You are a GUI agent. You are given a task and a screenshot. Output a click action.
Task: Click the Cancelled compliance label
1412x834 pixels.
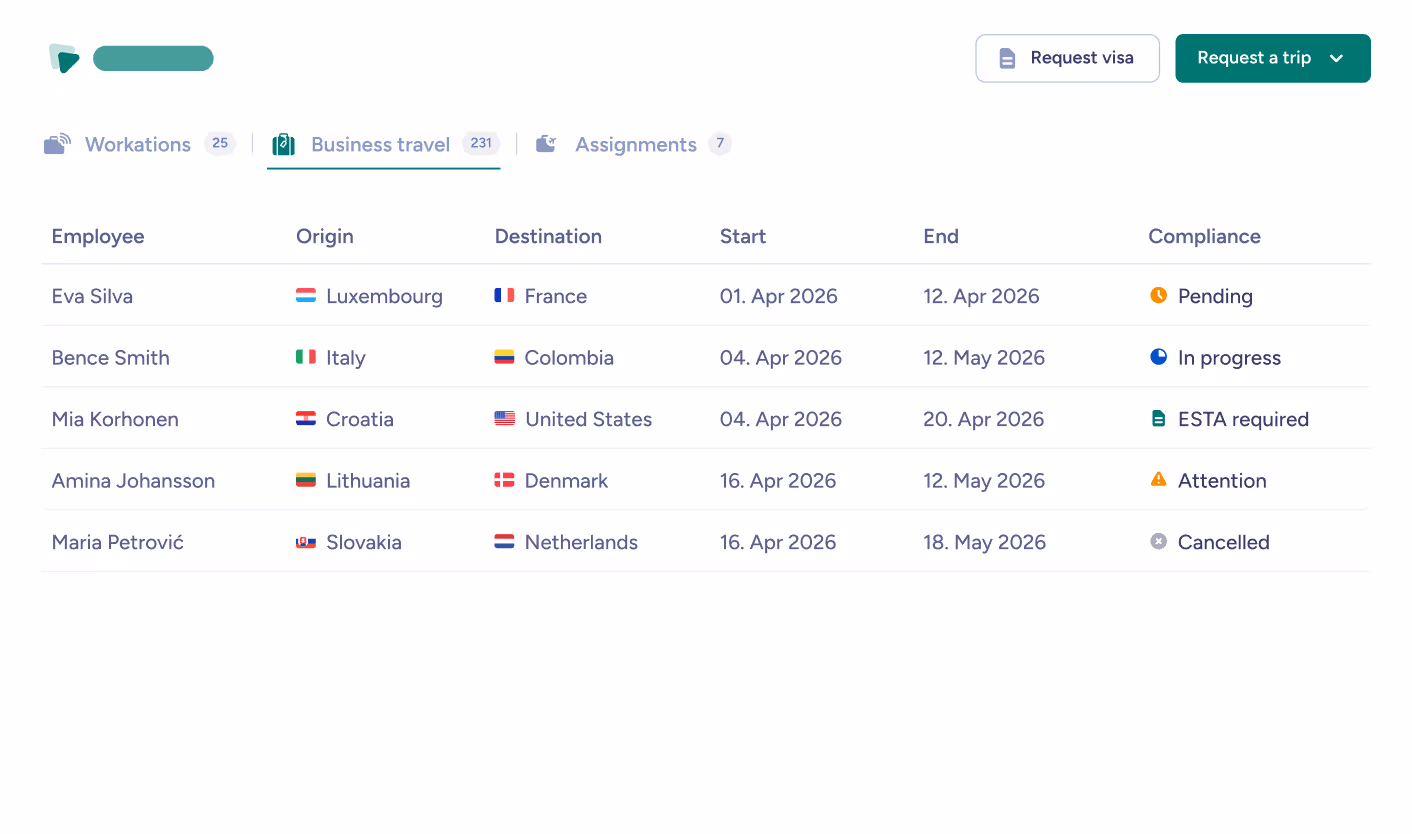1223,542
